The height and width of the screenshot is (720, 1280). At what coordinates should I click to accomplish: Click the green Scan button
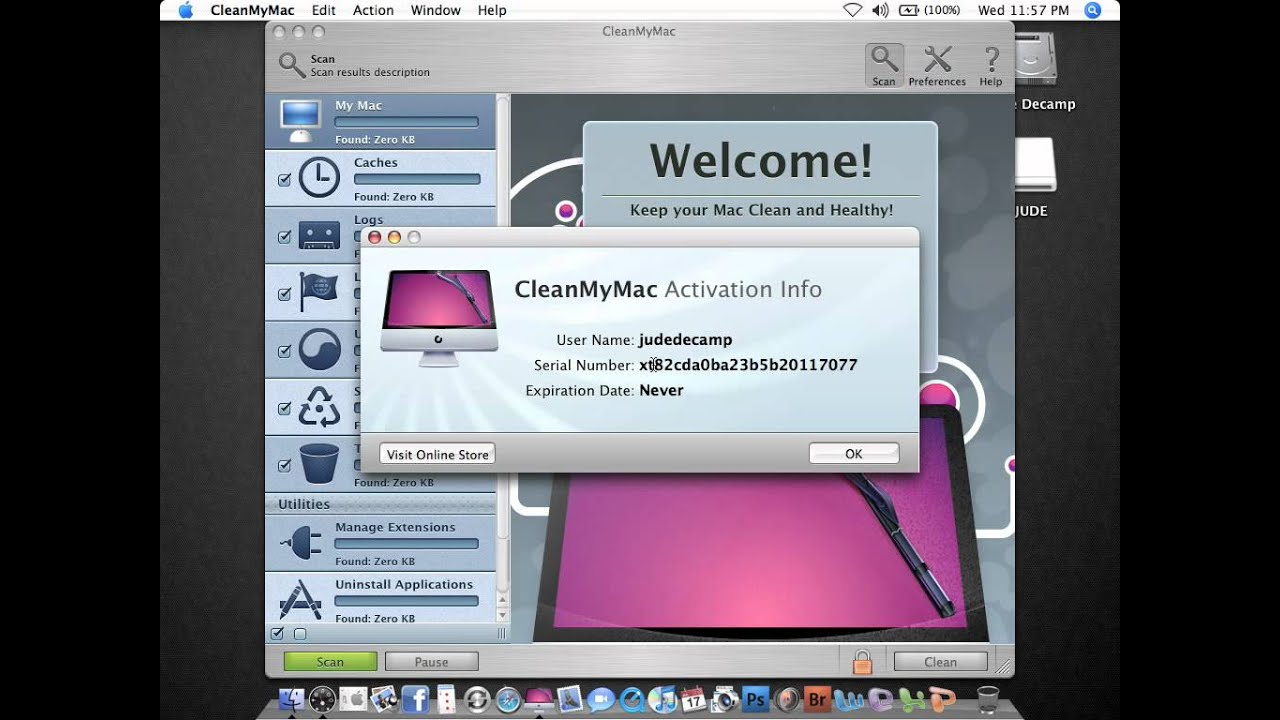tap(330, 661)
